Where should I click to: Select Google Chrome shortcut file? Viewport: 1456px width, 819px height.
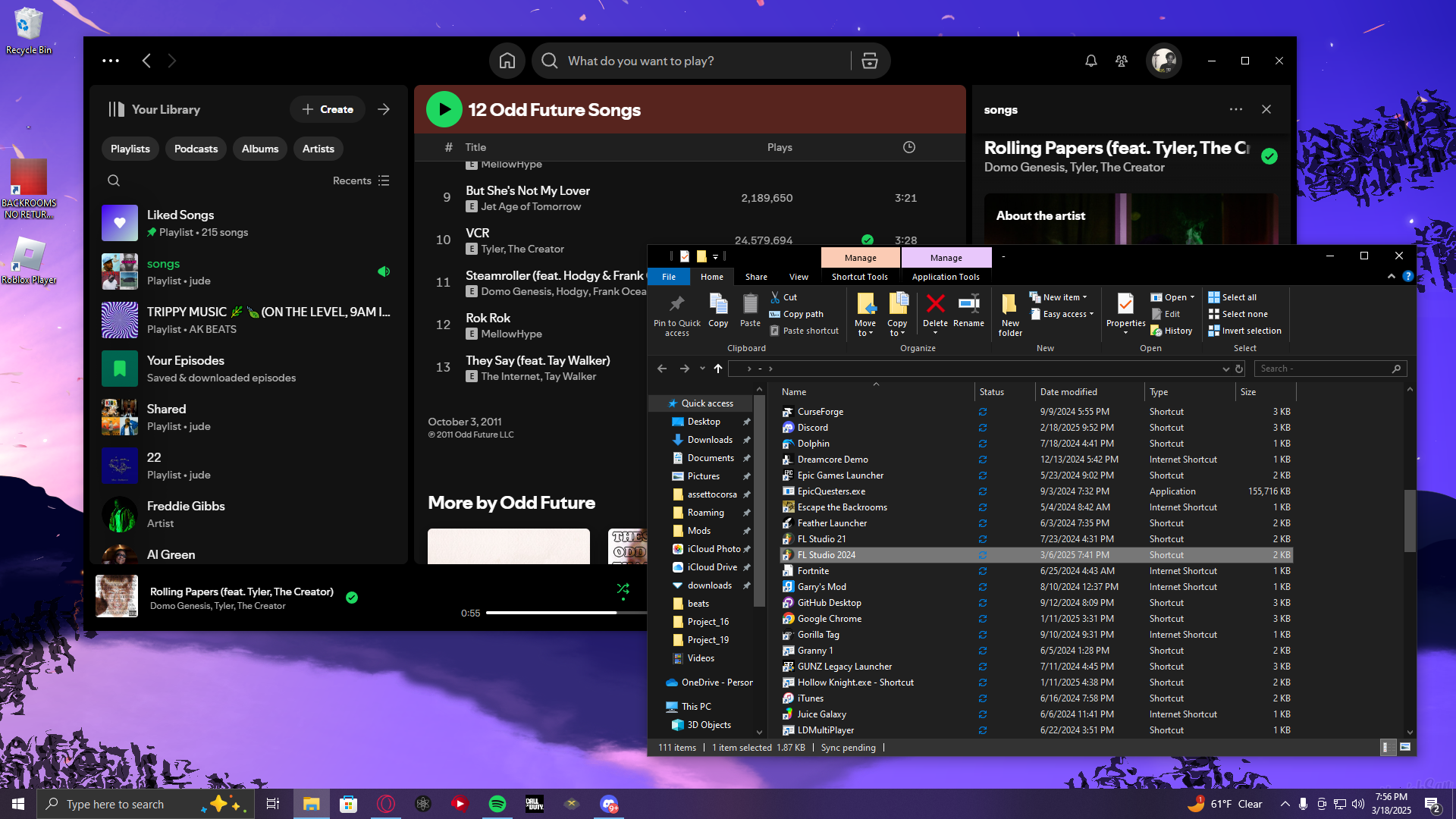click(x=1036, y=619)
